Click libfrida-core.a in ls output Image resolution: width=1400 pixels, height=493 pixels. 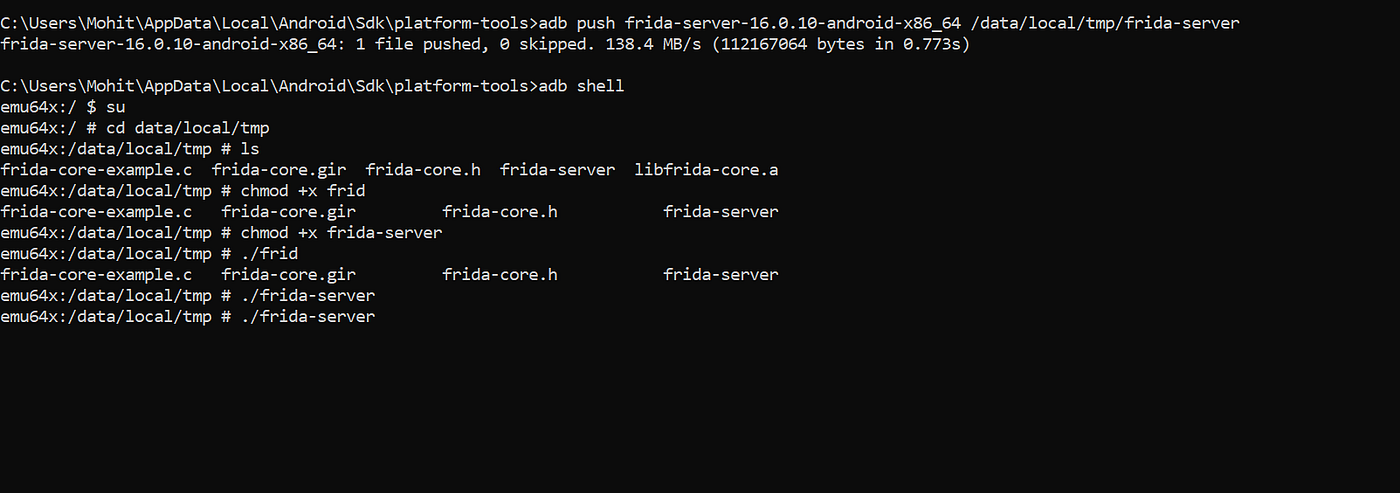pyautogui.click(x=706, y=170)
